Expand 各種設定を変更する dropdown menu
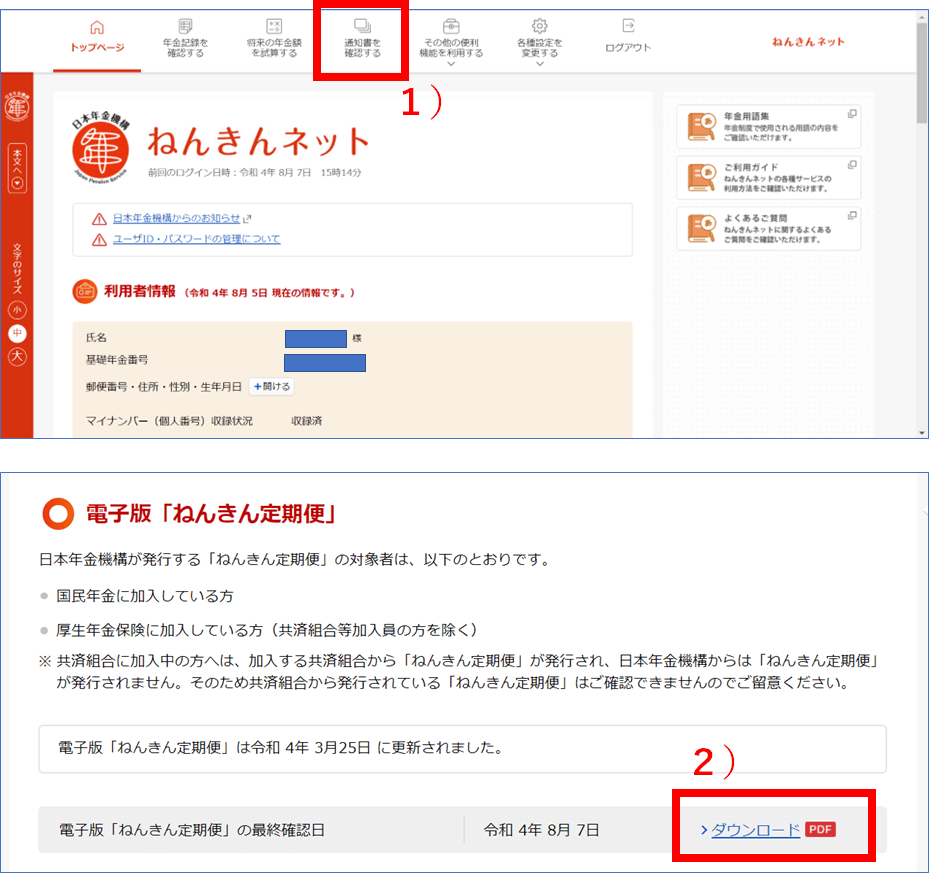The image size is (929, 873). pyautogui.click(x=539, y=43)
